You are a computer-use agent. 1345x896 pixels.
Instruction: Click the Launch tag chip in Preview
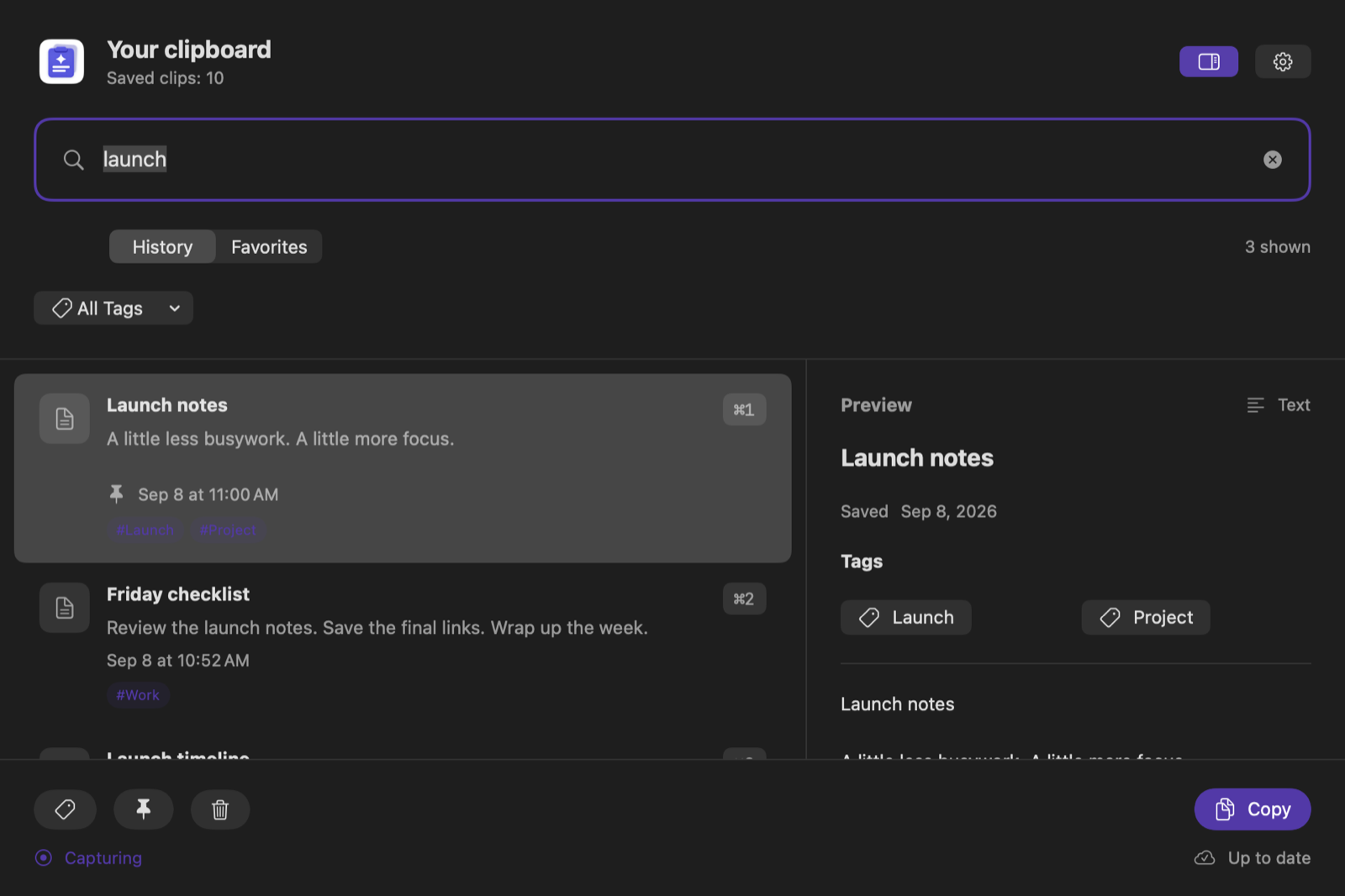point(906,618)
